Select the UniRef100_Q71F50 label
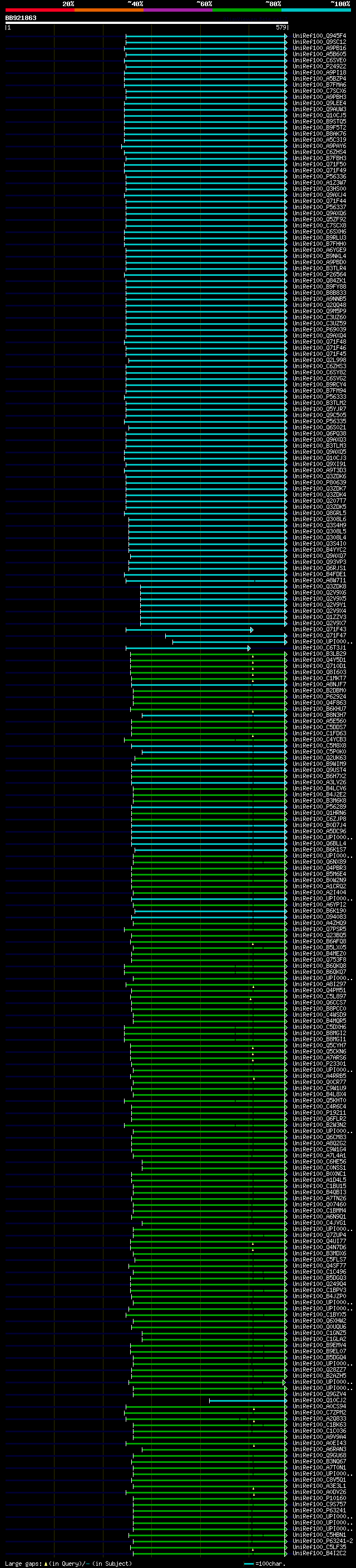The width and height of the screenshot is (356, 1568). click(x=319, y=164)
